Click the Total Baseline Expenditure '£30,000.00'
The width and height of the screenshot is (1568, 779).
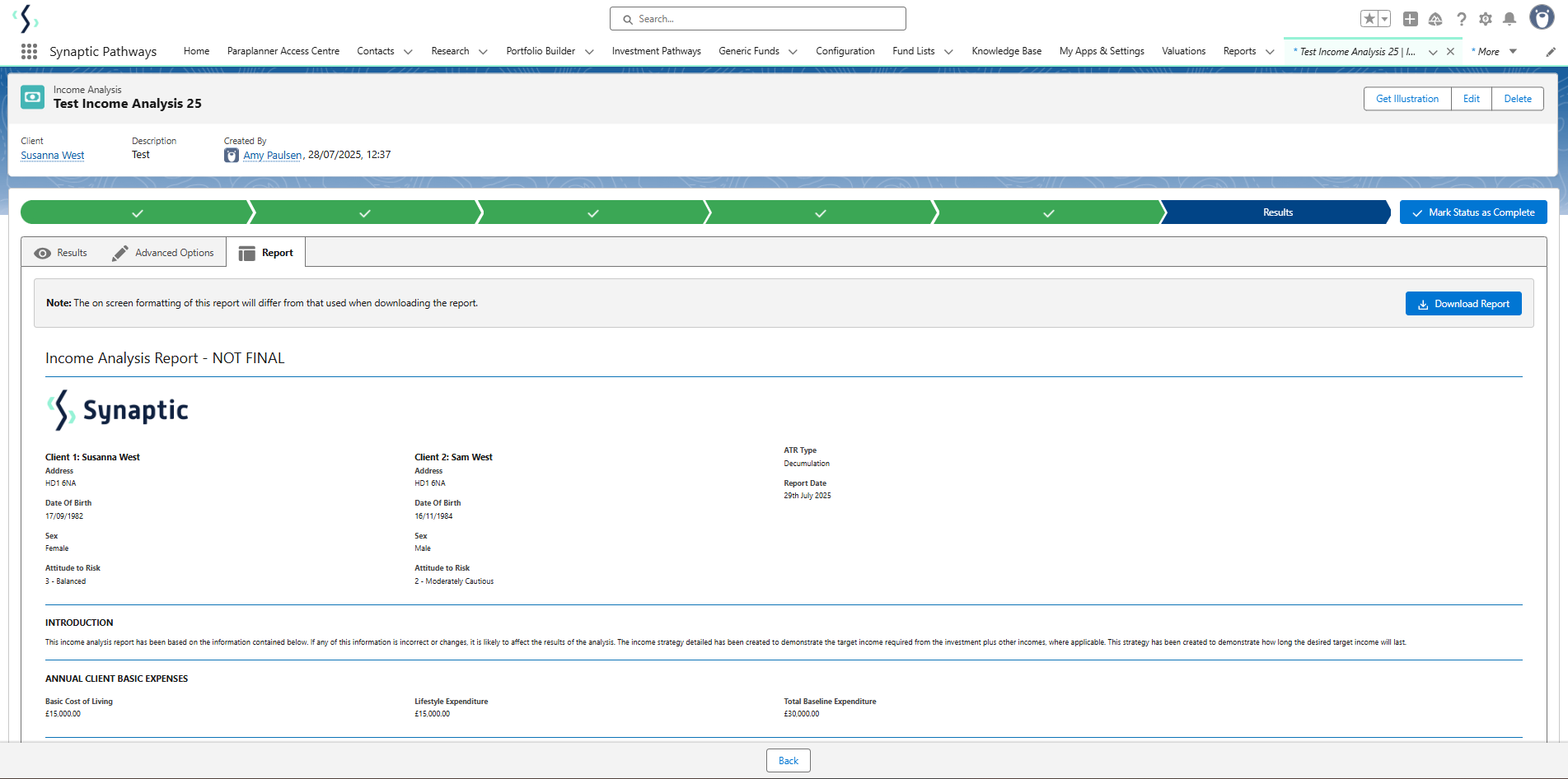coord(802,714)
